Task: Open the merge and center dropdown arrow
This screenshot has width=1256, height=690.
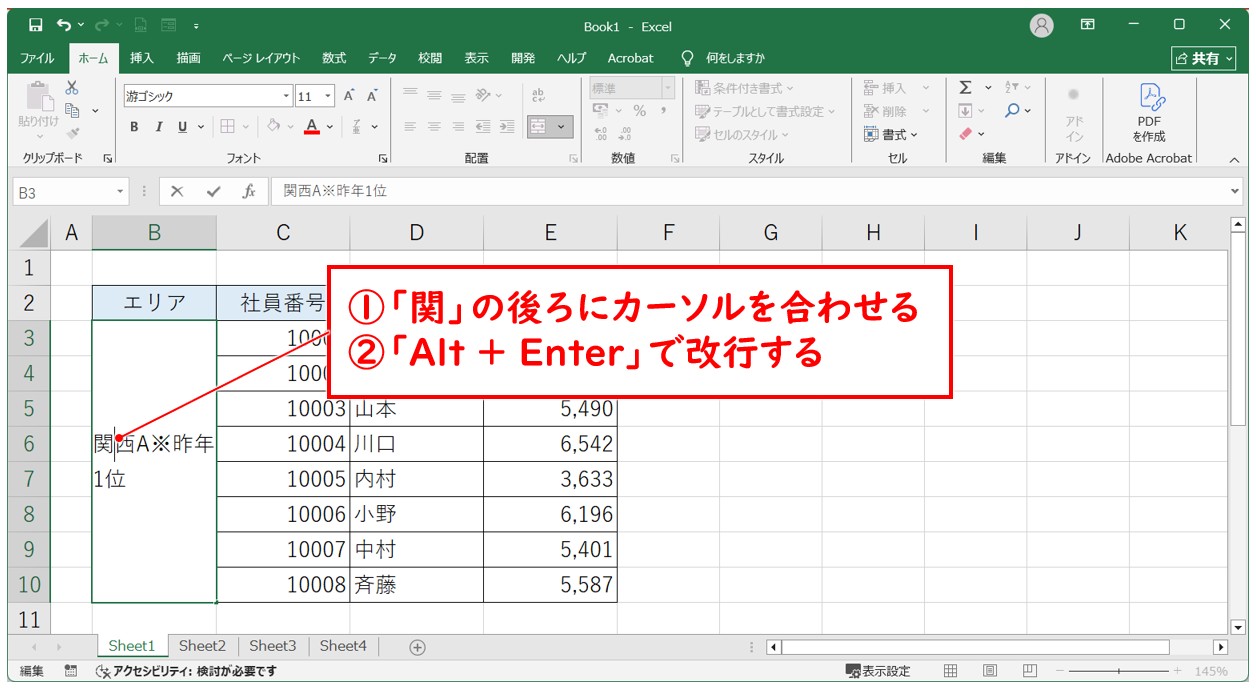Action: coord(562,127)
